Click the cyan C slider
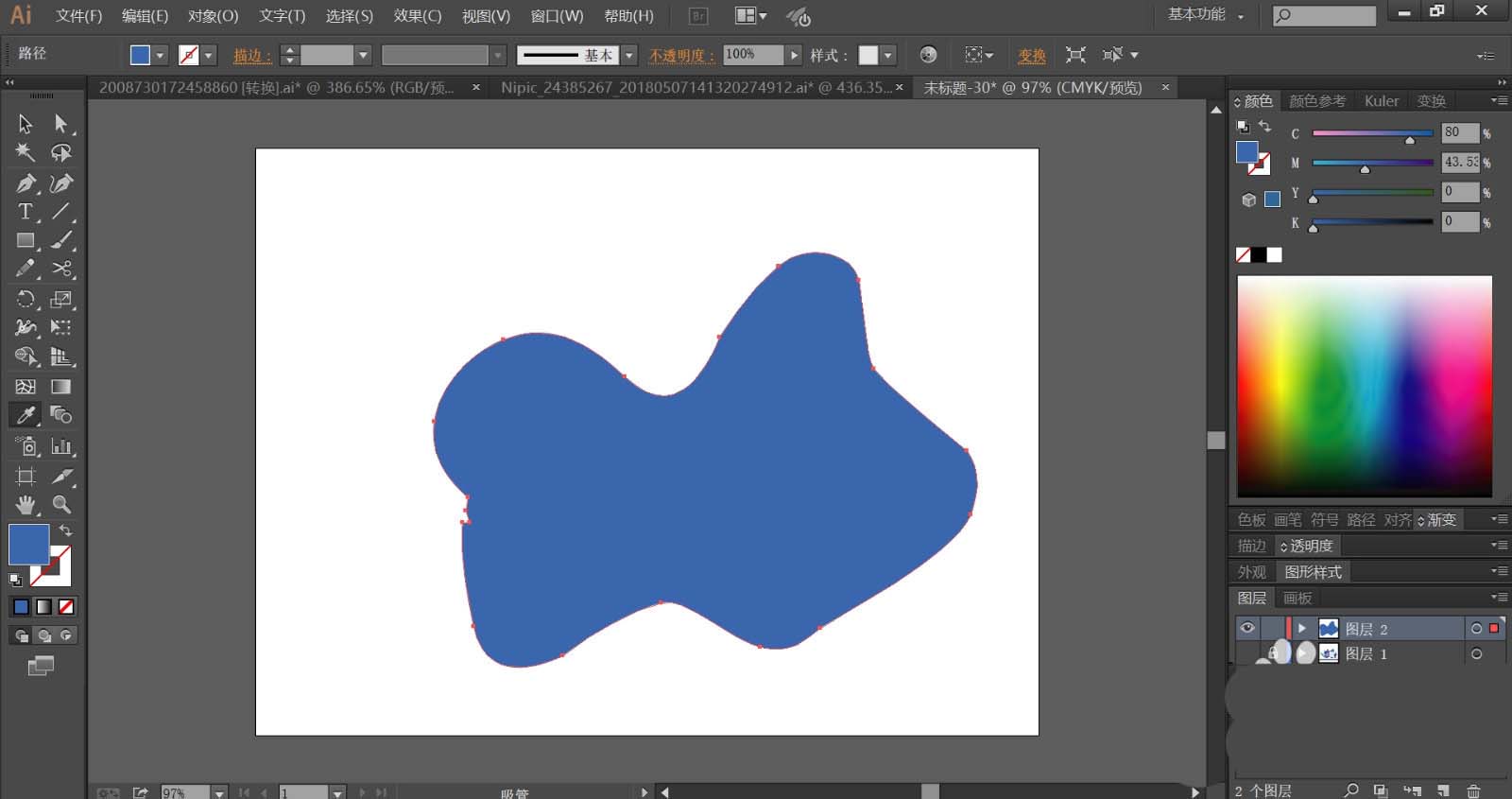 [x=1372, y=133]
